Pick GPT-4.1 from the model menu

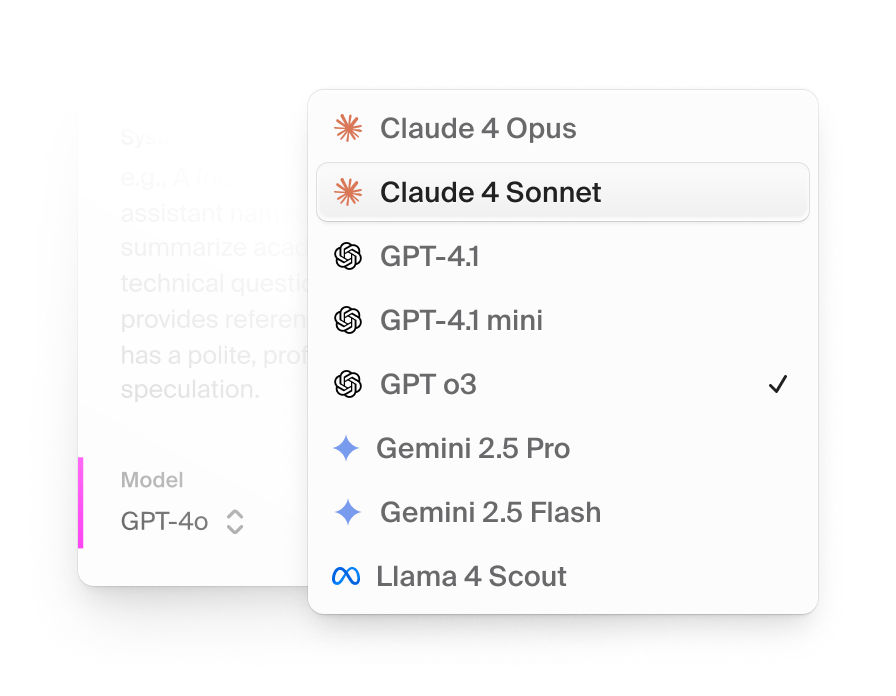pos(430,257)
